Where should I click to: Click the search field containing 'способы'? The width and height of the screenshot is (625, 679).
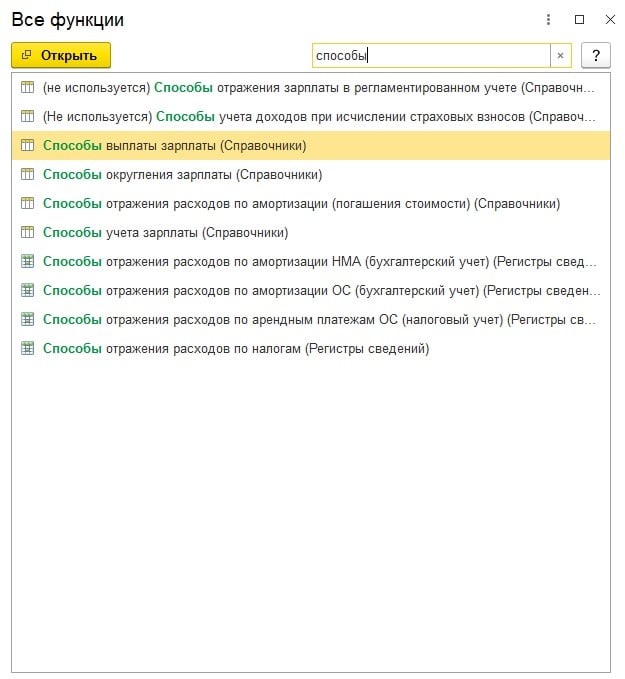(430, 55)
